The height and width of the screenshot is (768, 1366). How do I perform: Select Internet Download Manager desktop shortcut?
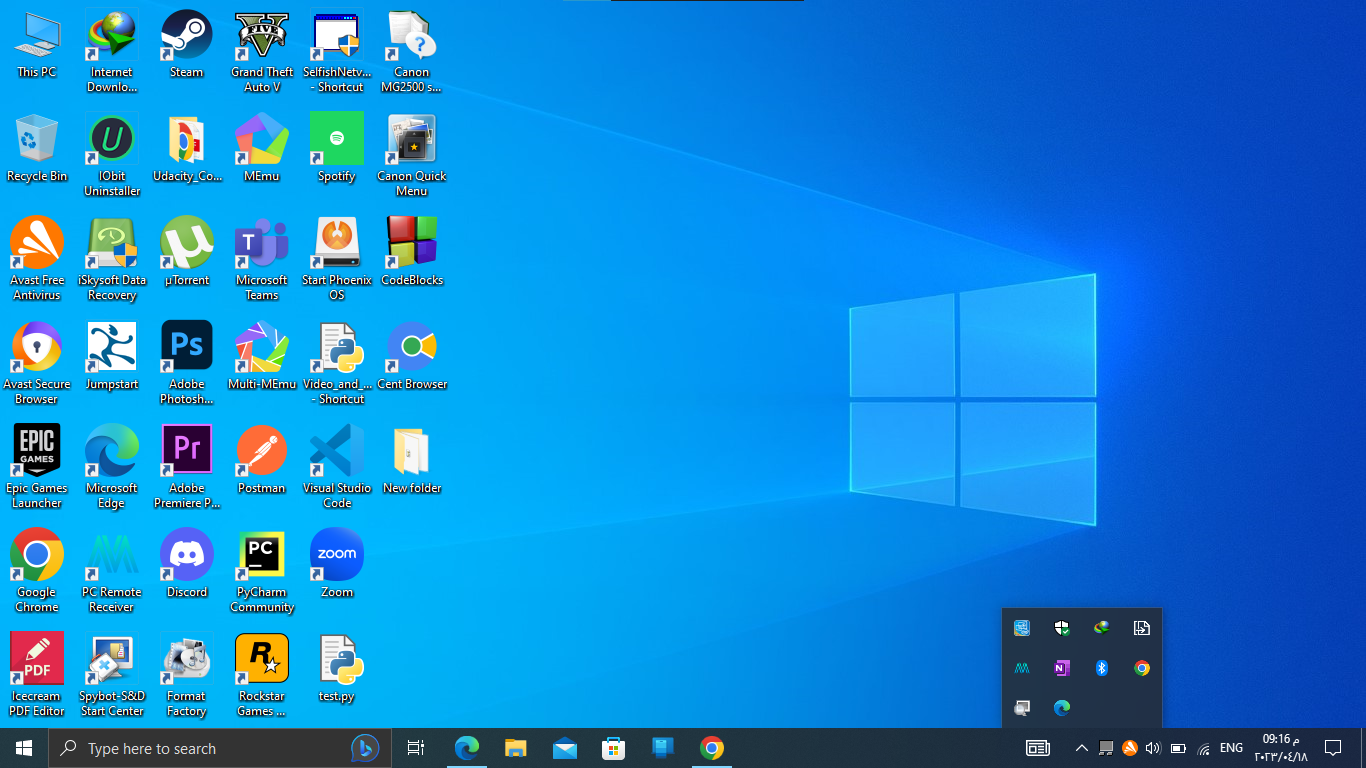click(112, 52)
